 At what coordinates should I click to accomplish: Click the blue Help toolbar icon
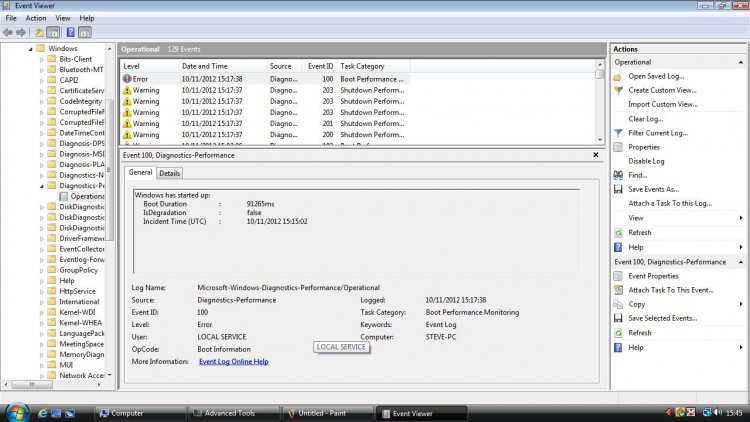(x=70, y=33)
